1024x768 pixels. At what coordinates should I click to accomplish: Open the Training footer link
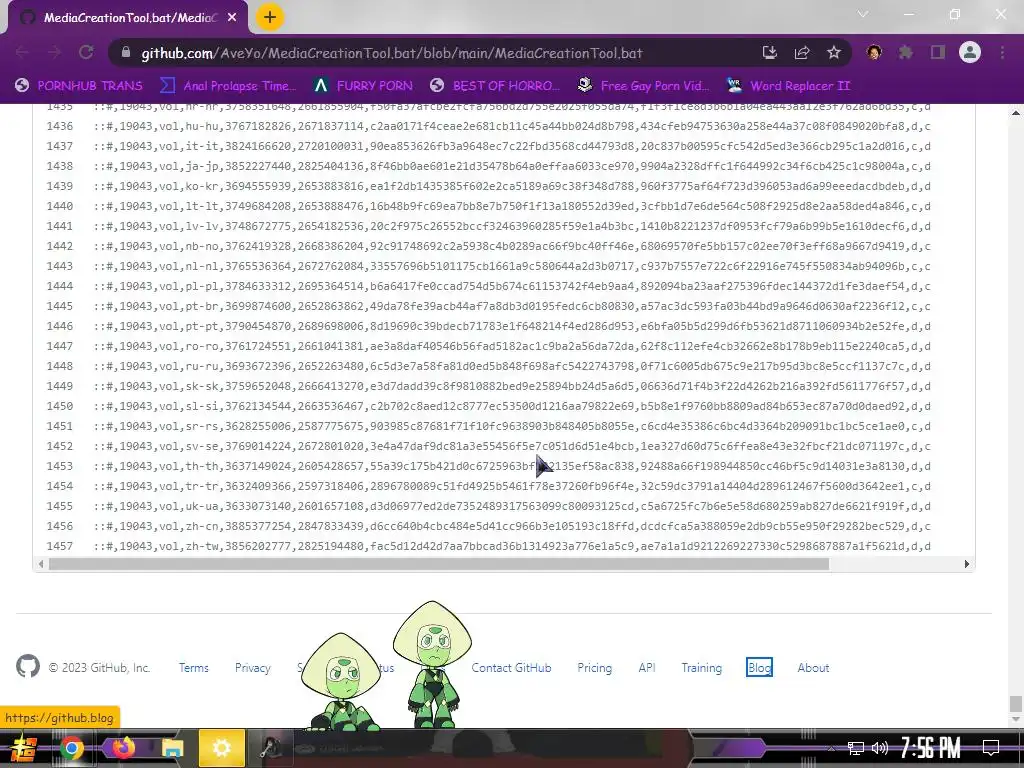coord(702,667)
